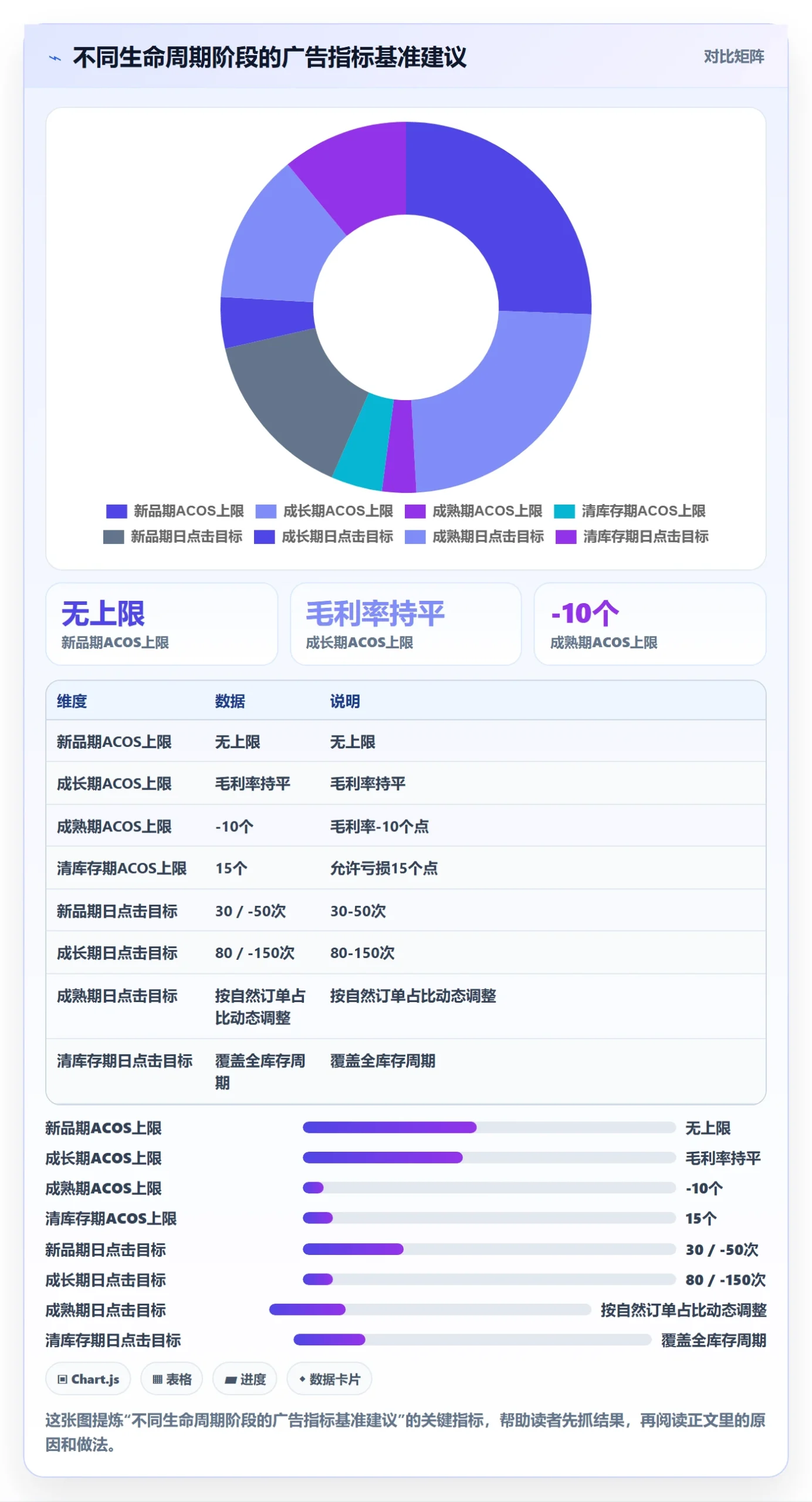Viewport: 812px width, 1502px height.
Task: Click the 表格 tag grid icon
Action: pos(157,1379)
